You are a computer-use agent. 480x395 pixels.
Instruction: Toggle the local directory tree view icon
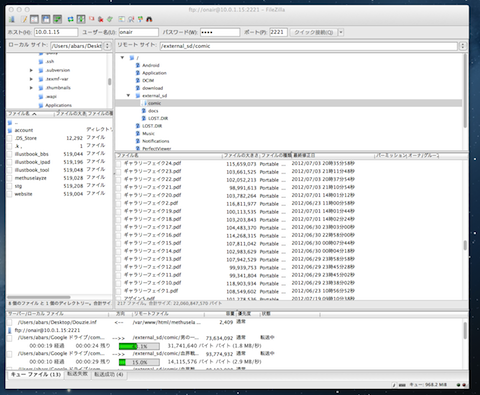pyautogui.click(x=34, y=19)
